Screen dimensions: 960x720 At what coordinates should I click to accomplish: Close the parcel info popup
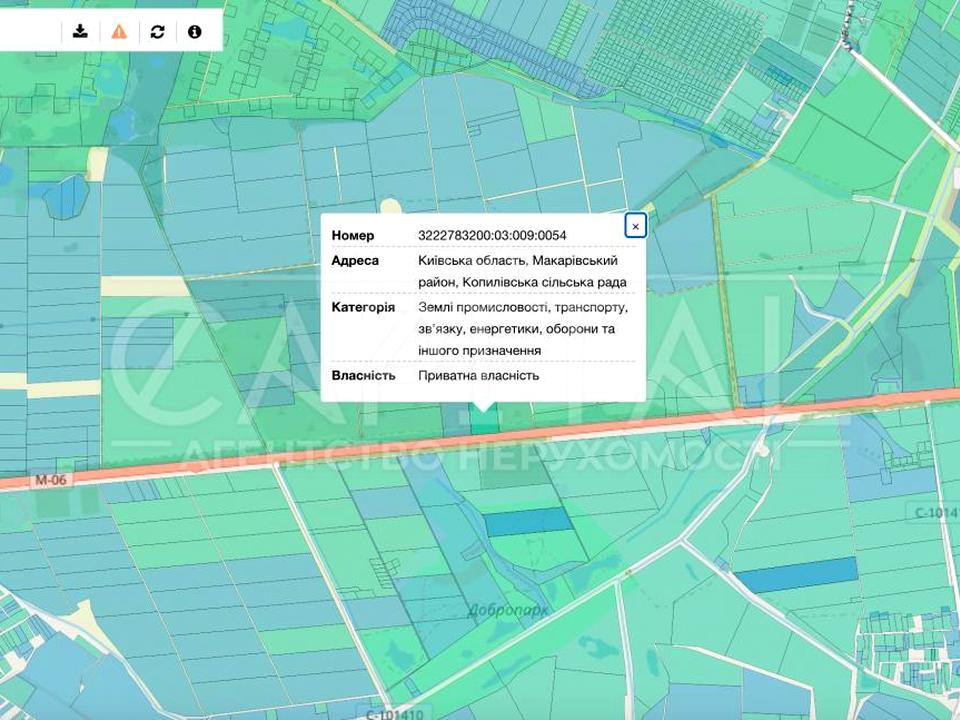pyautogui.click(x=635, y=226)
